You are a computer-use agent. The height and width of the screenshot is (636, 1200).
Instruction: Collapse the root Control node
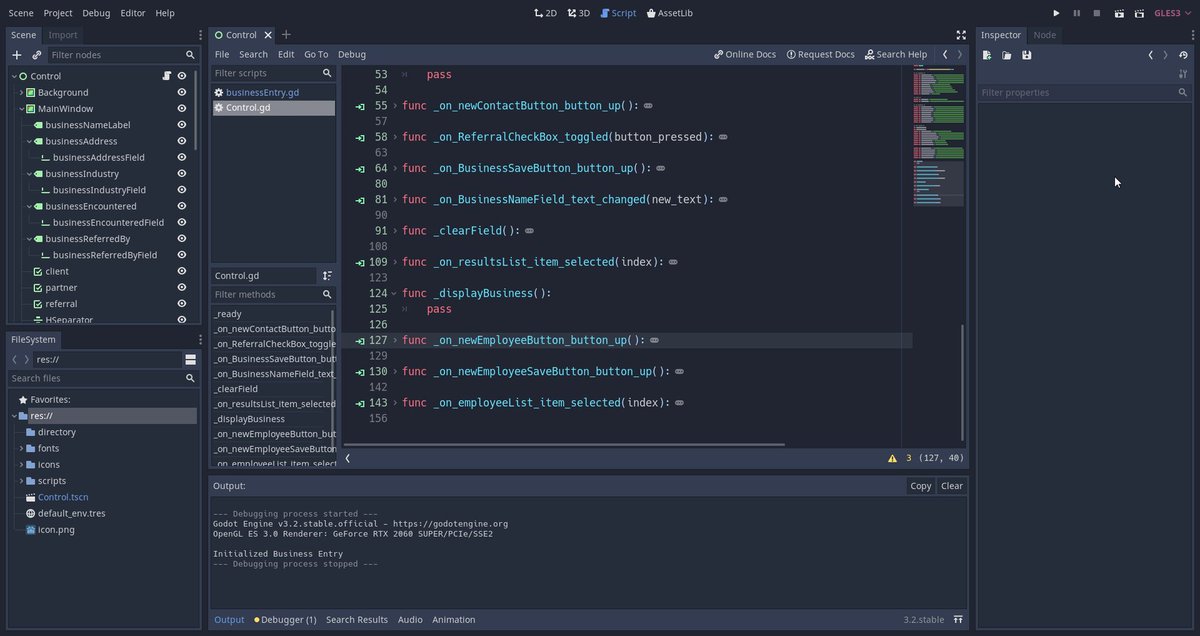click(14, 76)
